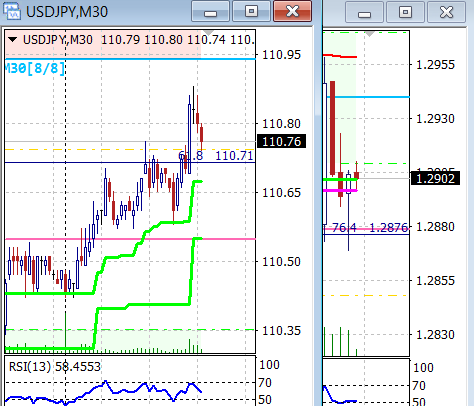Click the chart shift marker on USDJPY chart
This screenshot has height=406, width=474.
pyautogui.click(x=208, y=33)
